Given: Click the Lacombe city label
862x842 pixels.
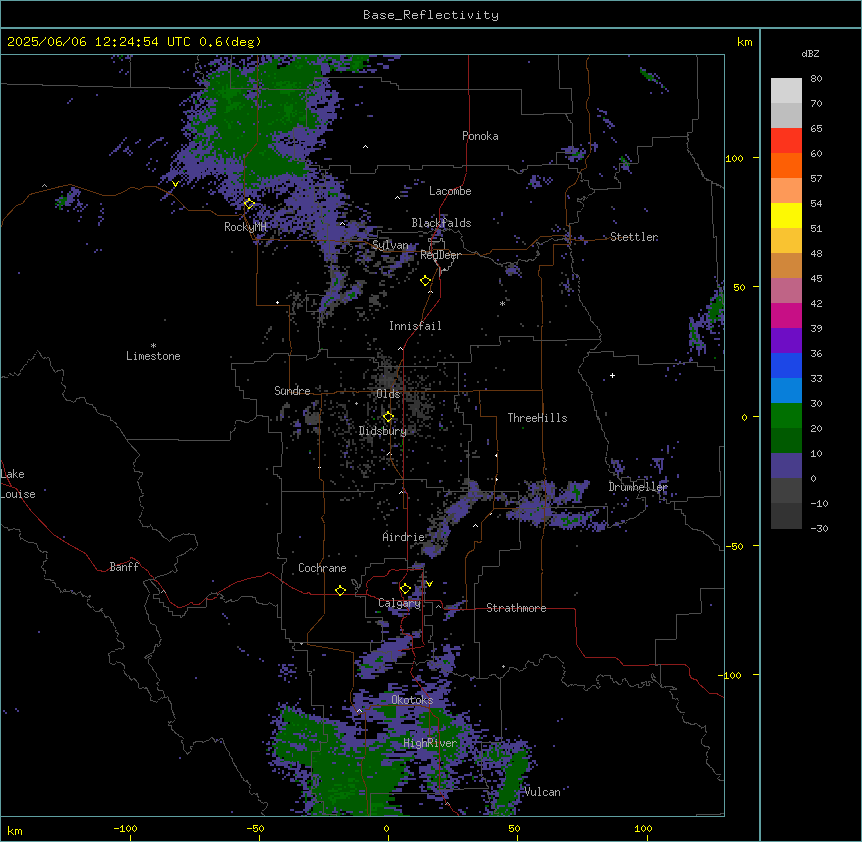Looking at the screenshot, I should 450,191.
